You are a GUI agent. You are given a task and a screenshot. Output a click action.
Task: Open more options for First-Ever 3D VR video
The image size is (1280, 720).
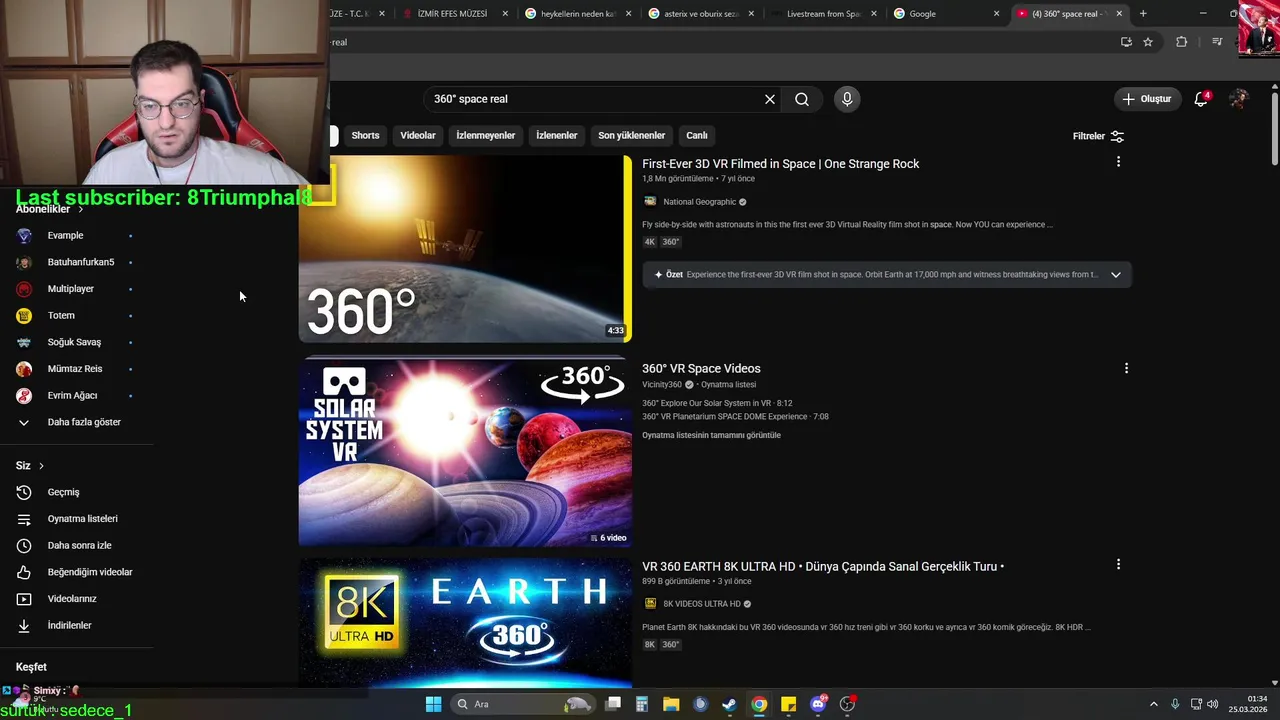[x=1118, y=162]
